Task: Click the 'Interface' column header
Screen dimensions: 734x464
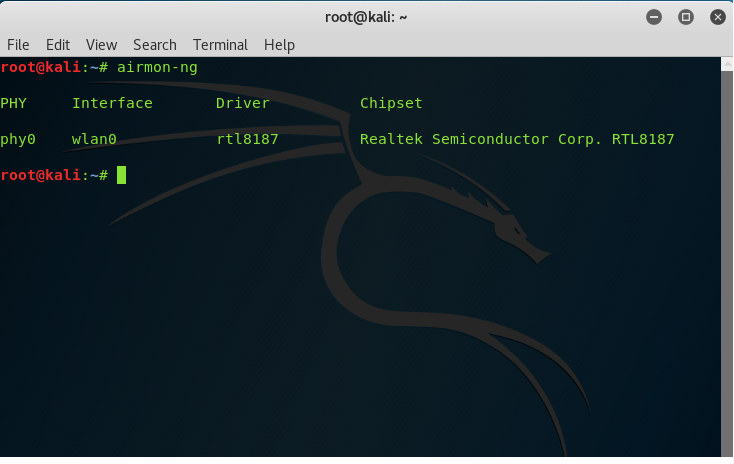Action: coord(112,103)
